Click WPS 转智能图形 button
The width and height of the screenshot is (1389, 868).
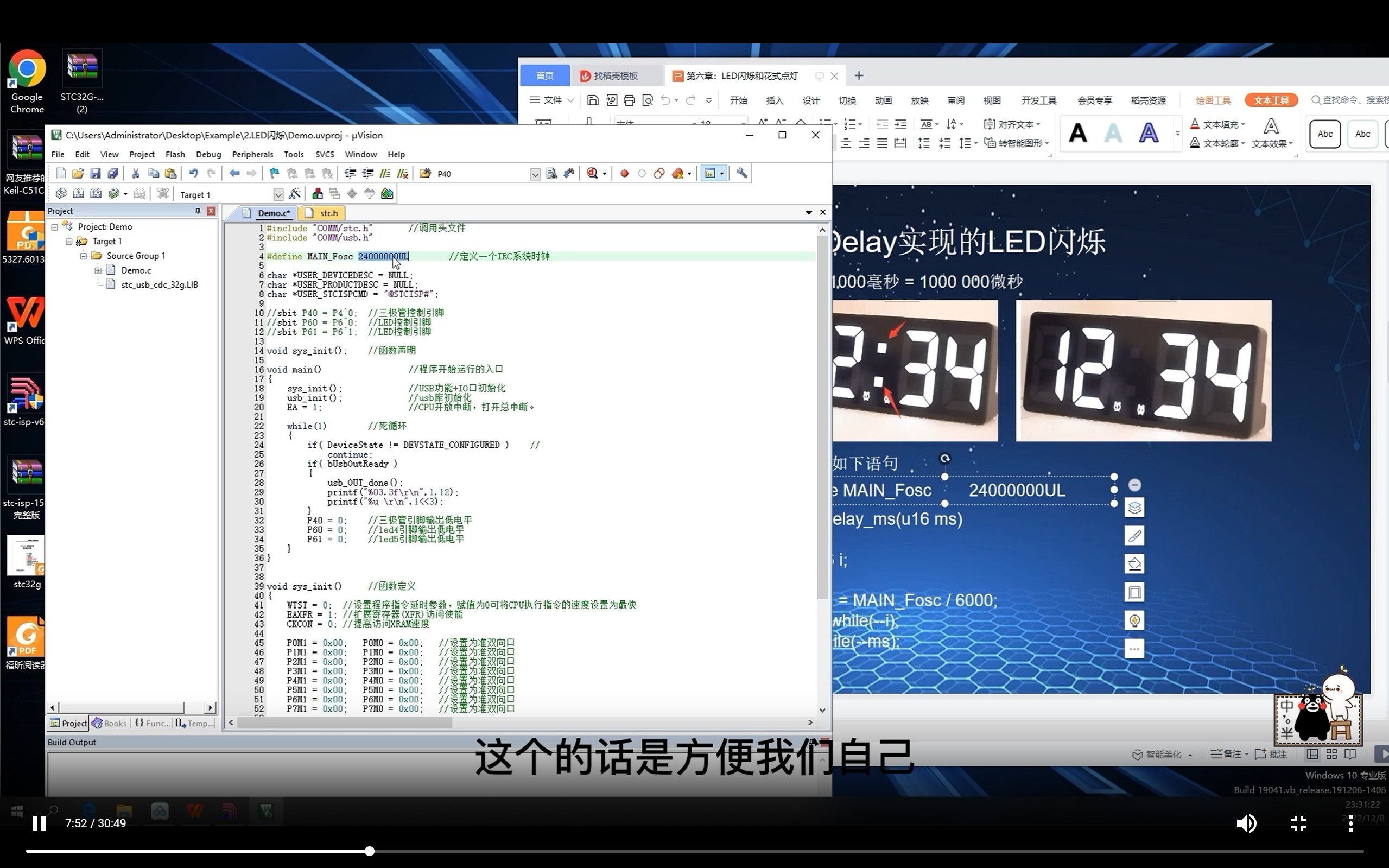pyautogui.click(x=1017, y=143)
